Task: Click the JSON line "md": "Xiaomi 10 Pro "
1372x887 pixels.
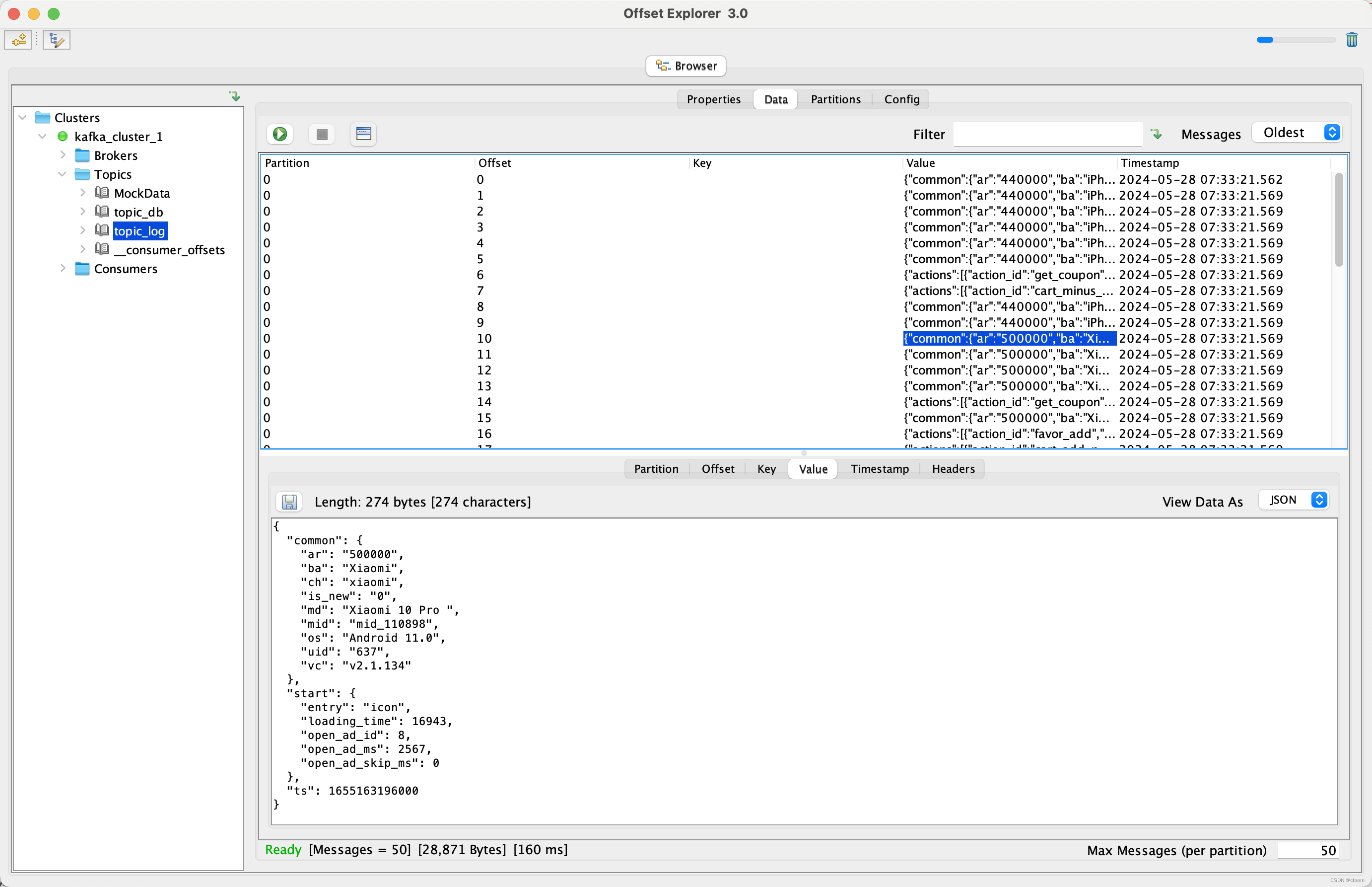Action: click(380, 610)
